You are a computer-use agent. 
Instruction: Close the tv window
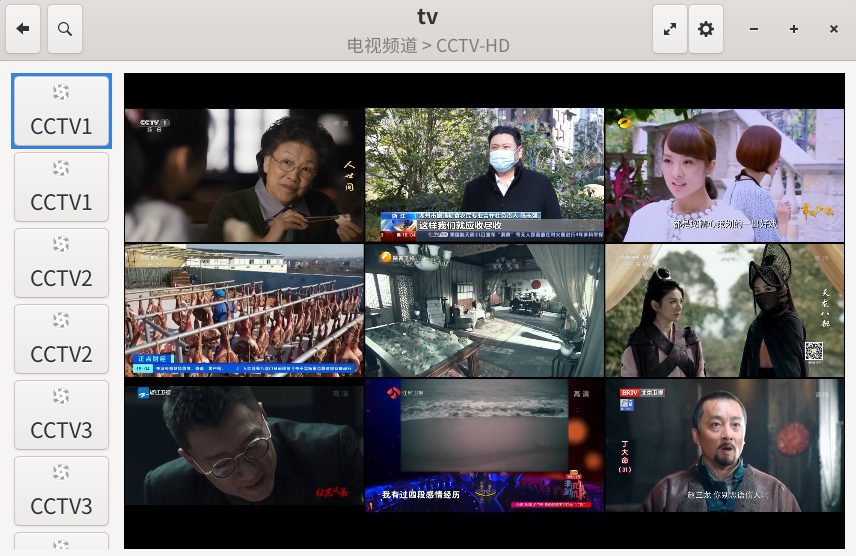(834, 29)
